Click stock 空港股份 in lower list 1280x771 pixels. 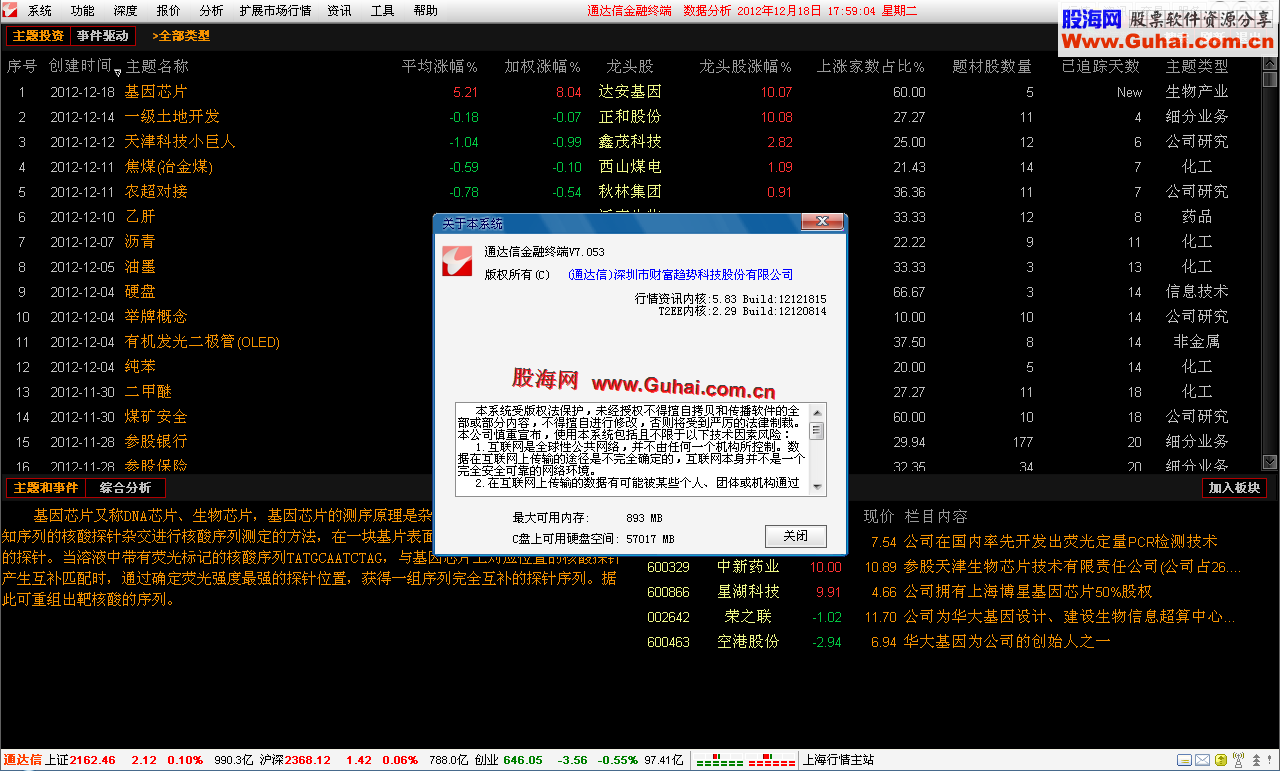748,642
